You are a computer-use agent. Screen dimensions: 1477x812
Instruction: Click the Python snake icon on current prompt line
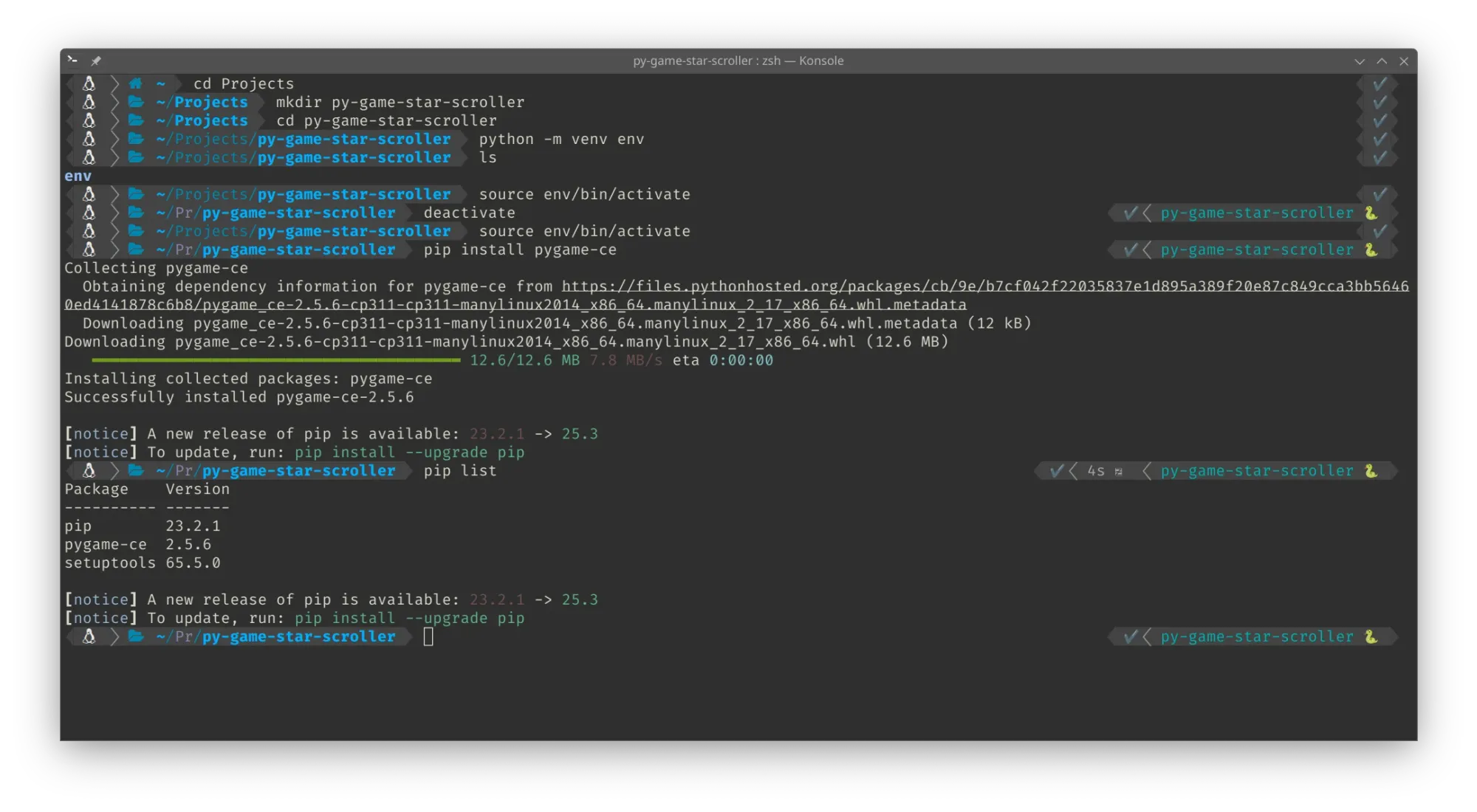[1371, 636]
